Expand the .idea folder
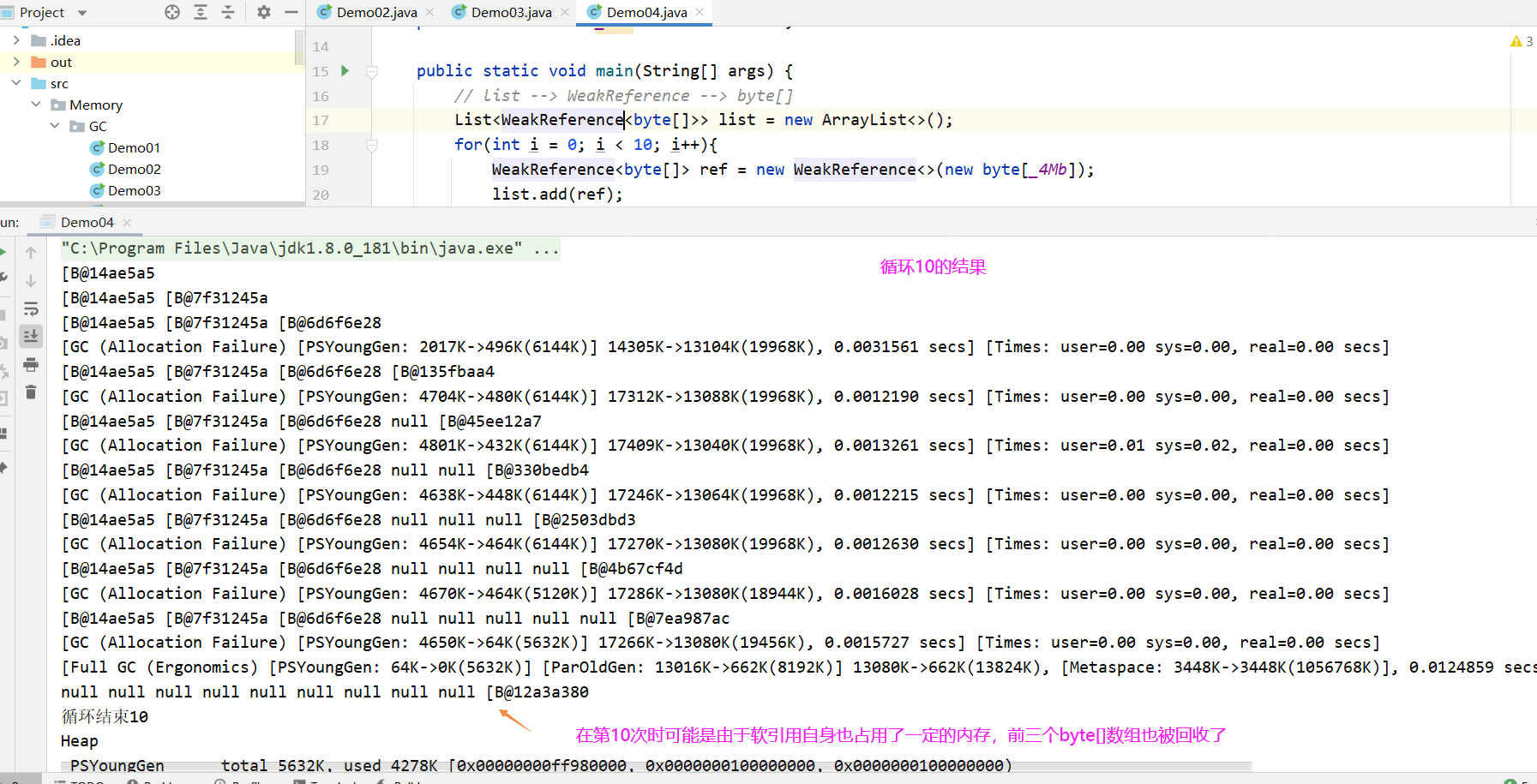Image resolution: width=1537 pixels, height=784 pixels. (16, 40)
